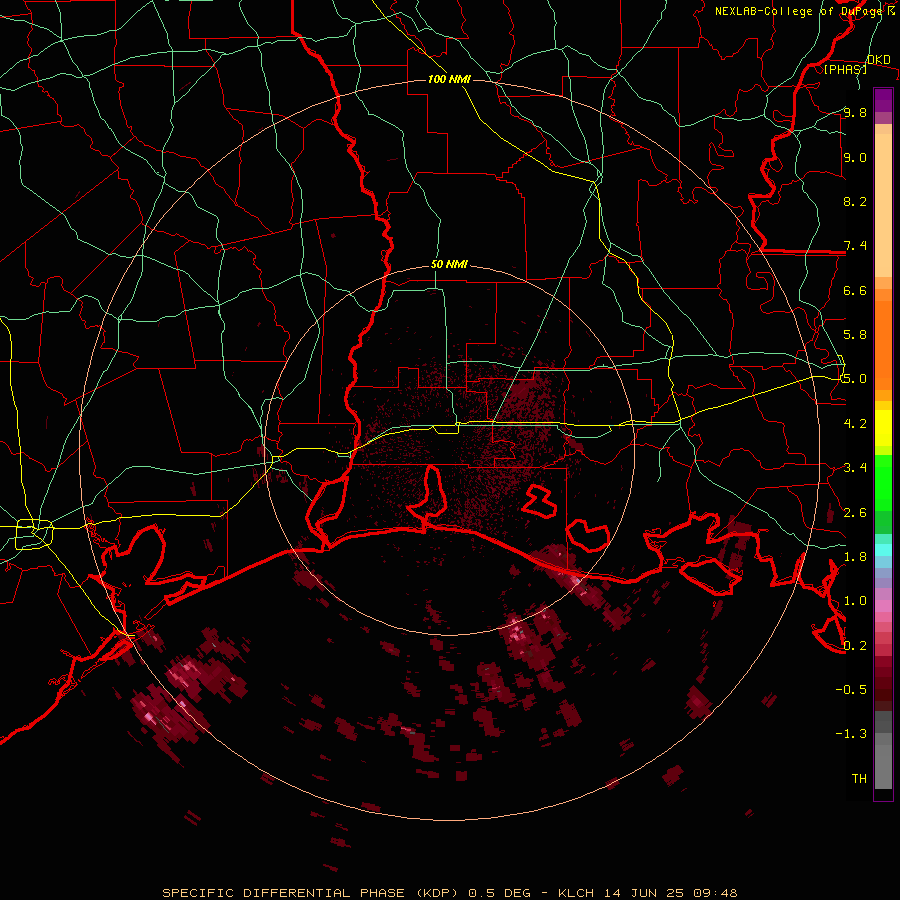Click the DKD label above the color scale

pos(878,59)
